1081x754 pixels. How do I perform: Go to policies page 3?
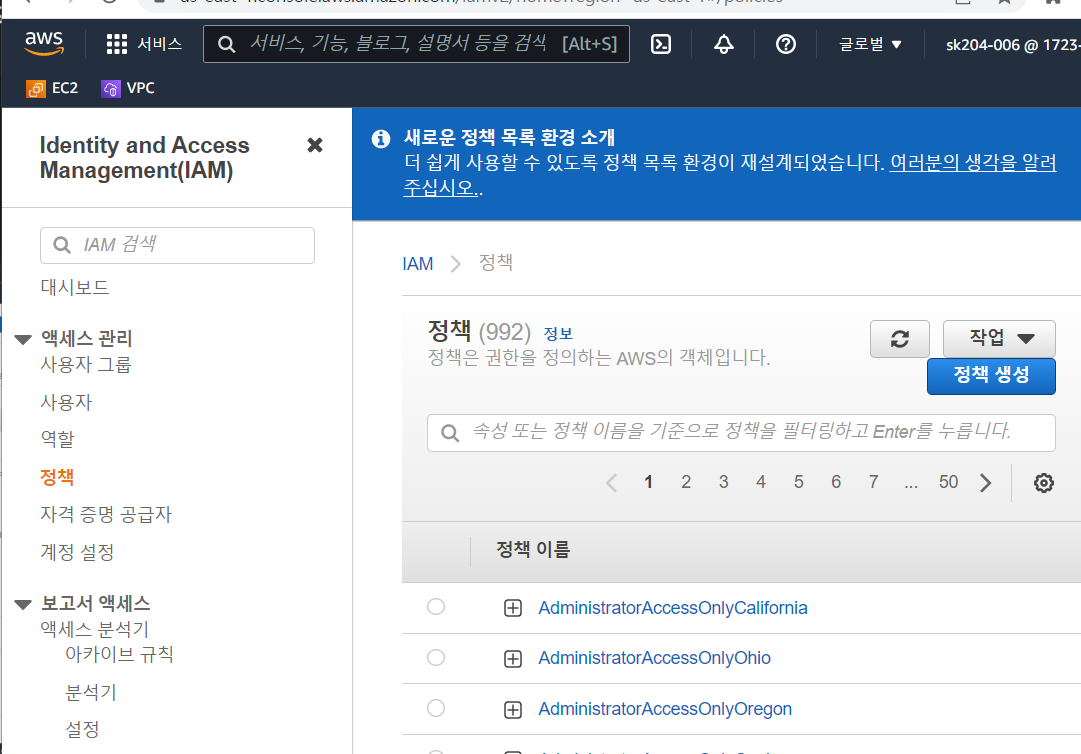723,482
